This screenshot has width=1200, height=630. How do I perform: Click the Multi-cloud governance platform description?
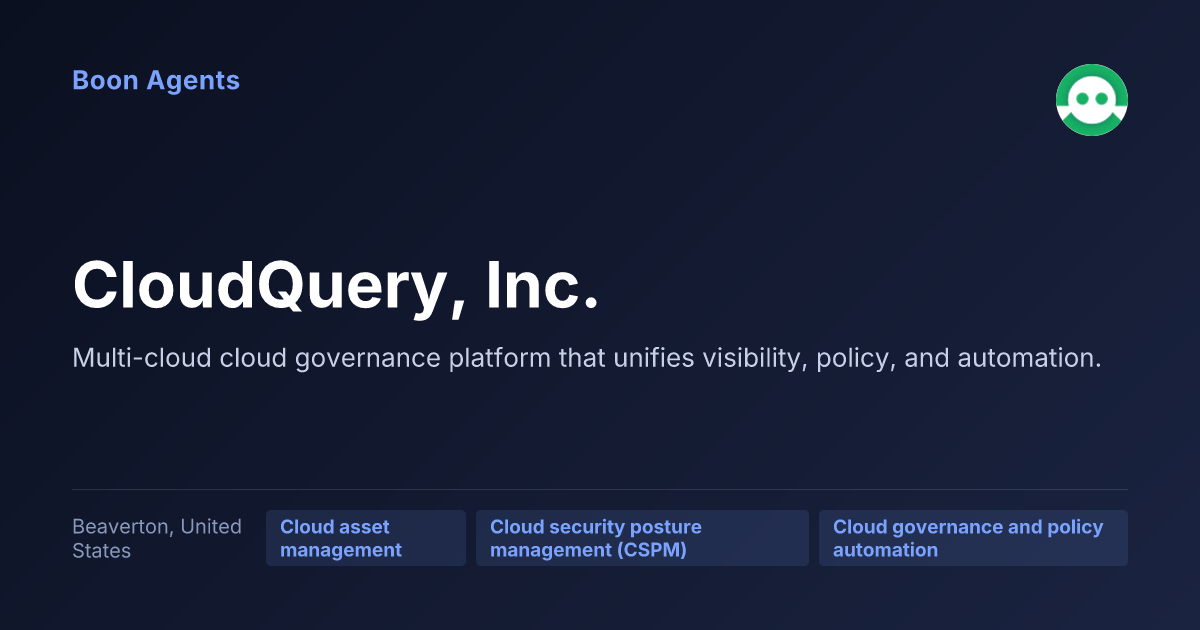587,358
